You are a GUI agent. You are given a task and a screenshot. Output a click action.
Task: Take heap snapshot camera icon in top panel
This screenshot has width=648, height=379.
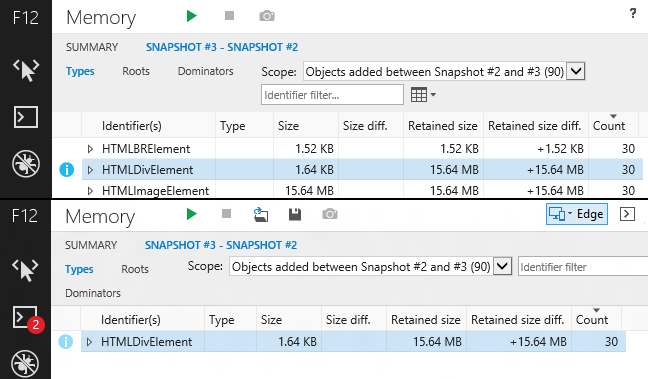(x=267, y=16)
